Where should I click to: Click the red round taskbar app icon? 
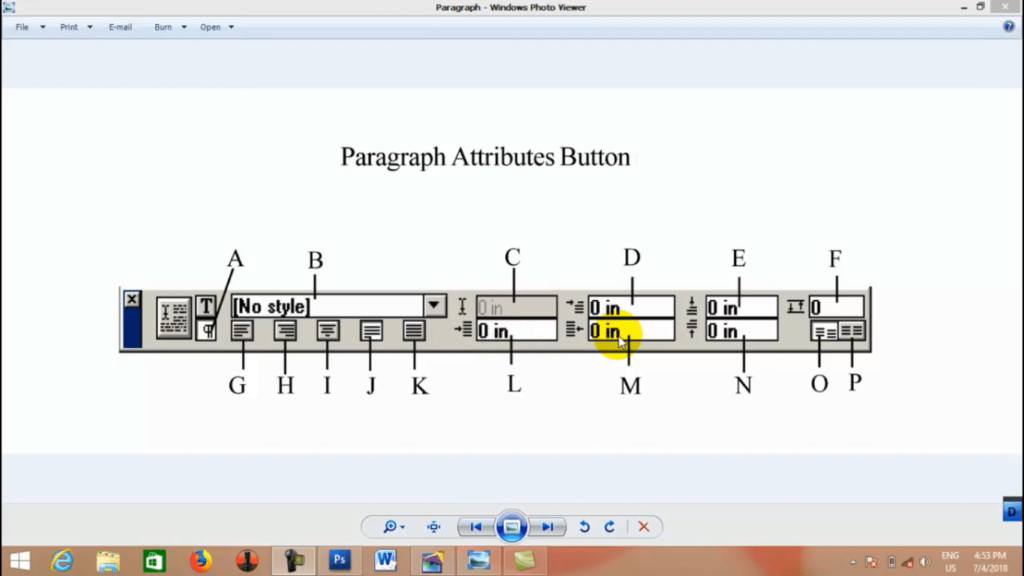[247, 560]
